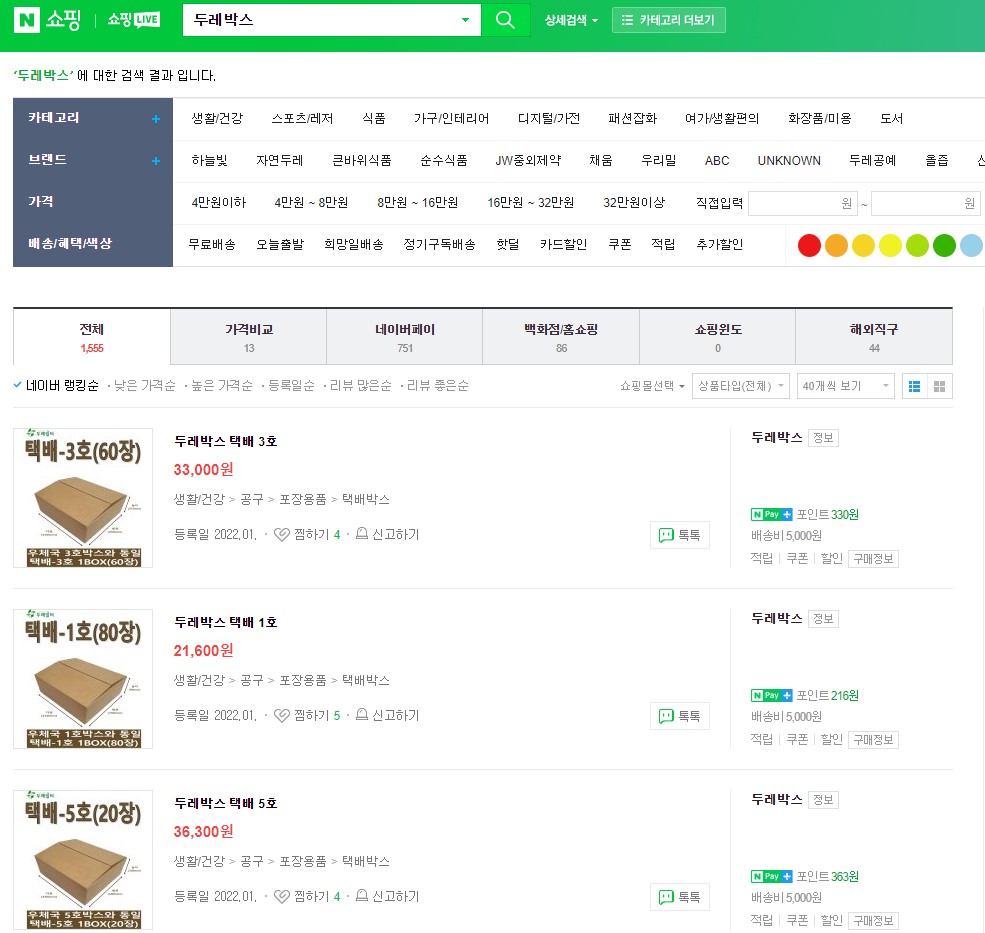Click the minimum price input field

point(803,203)
